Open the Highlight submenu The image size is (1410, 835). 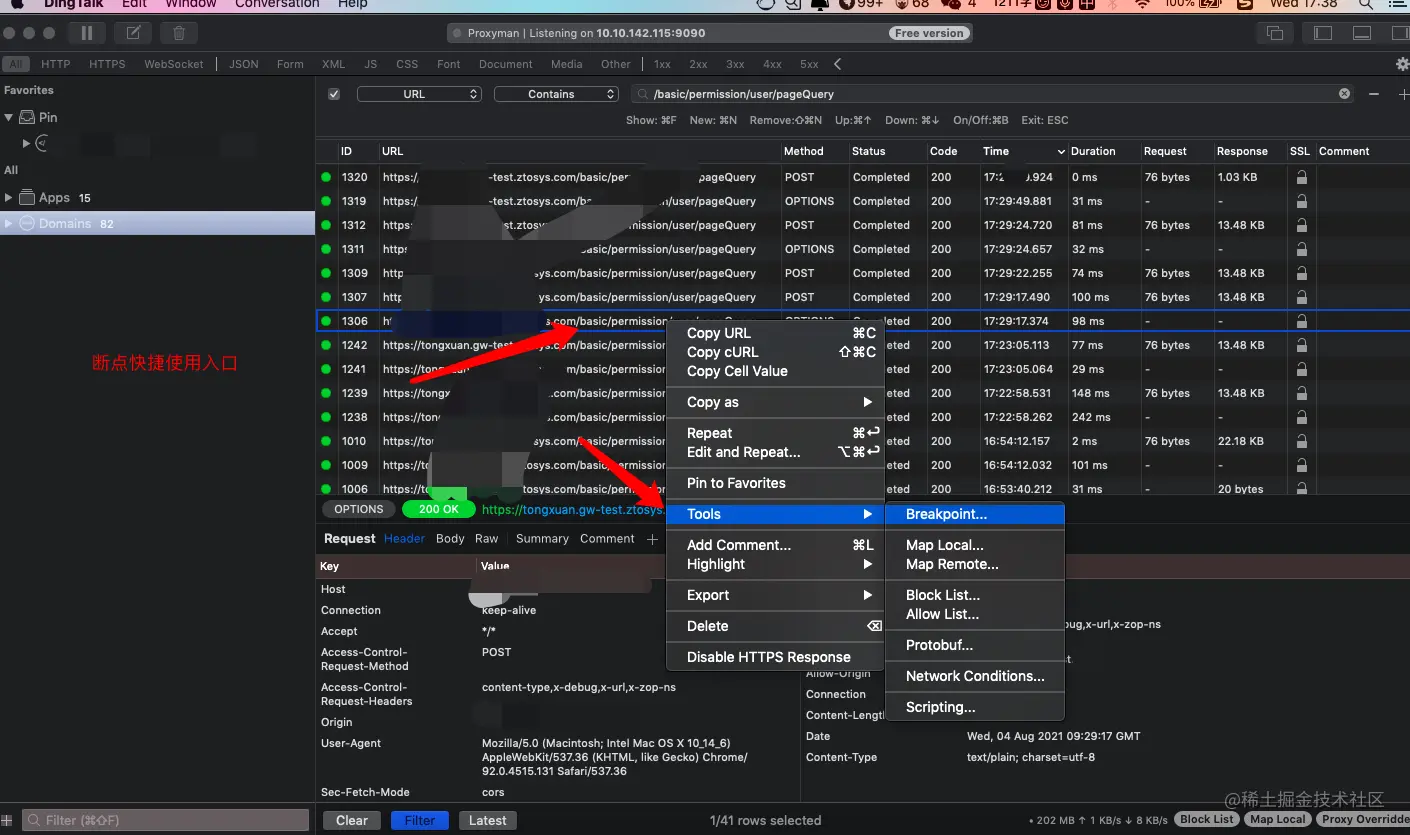coord(775,564)
